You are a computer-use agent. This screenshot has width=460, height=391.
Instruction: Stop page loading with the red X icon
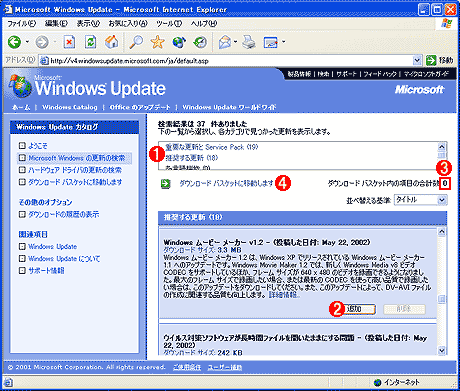tap(69, 42)
